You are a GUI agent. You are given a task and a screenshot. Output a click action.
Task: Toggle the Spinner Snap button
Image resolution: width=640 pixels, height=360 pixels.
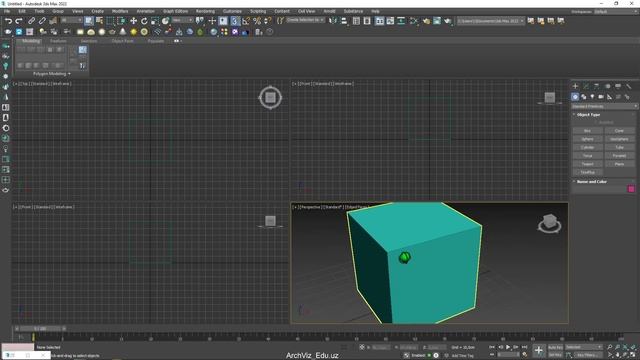click(267, 20)
